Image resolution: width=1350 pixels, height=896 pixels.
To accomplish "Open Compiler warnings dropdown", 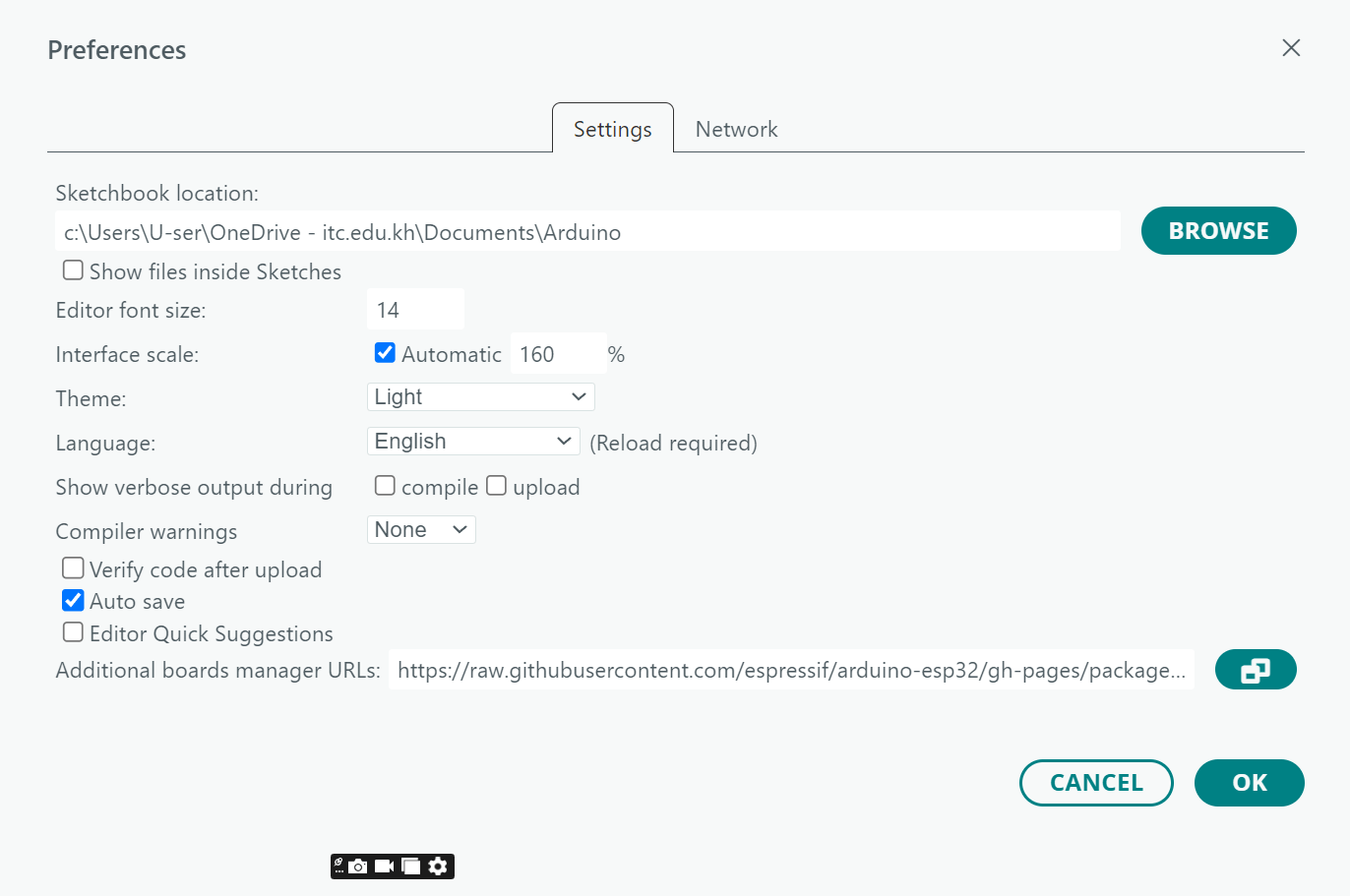I will 420,530.
